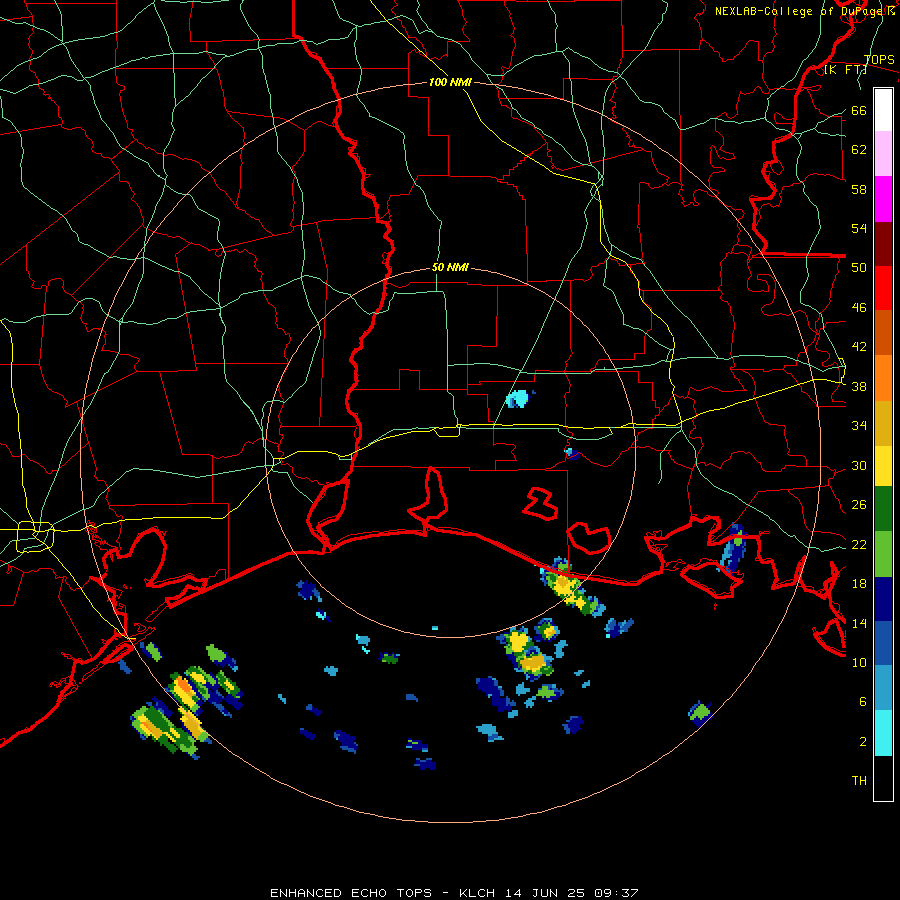900x900 pixels.
Task: Click the medium blue 18 kft legend swatch
Action: (x=883, y=643)
